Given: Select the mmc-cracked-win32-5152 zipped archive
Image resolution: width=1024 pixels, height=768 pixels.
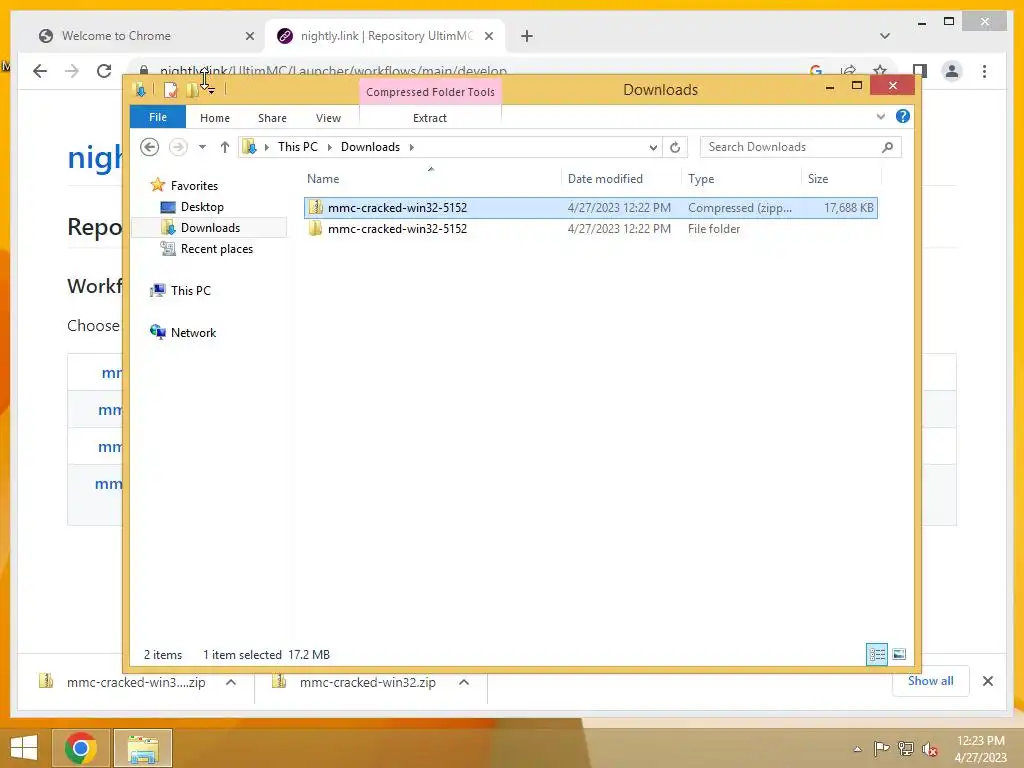Looking at the screenshot, I should coord(590,208).
